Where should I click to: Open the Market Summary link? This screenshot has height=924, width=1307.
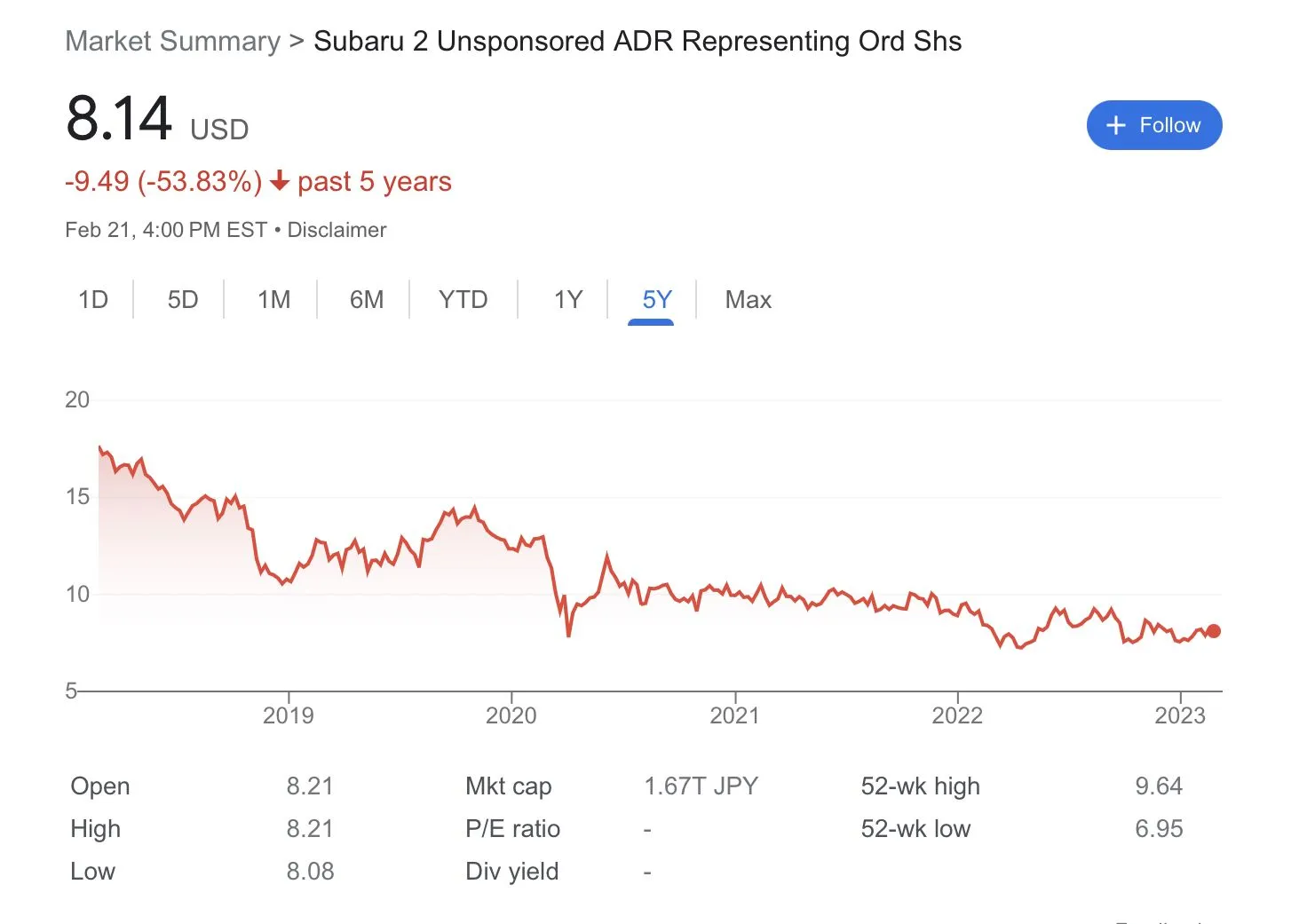(x=172, y=42)
